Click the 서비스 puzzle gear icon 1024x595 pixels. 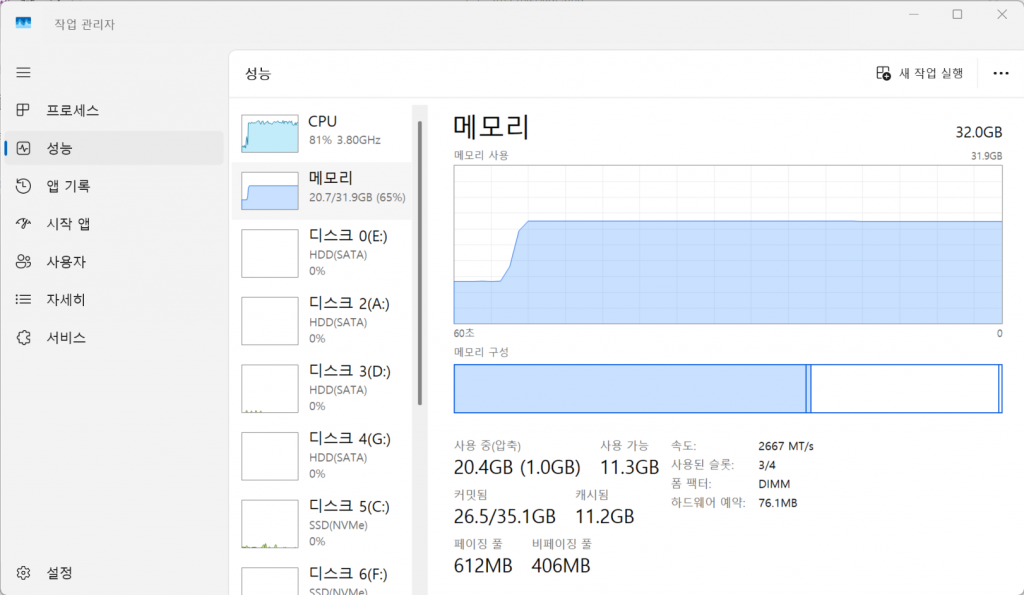point(24,338)
